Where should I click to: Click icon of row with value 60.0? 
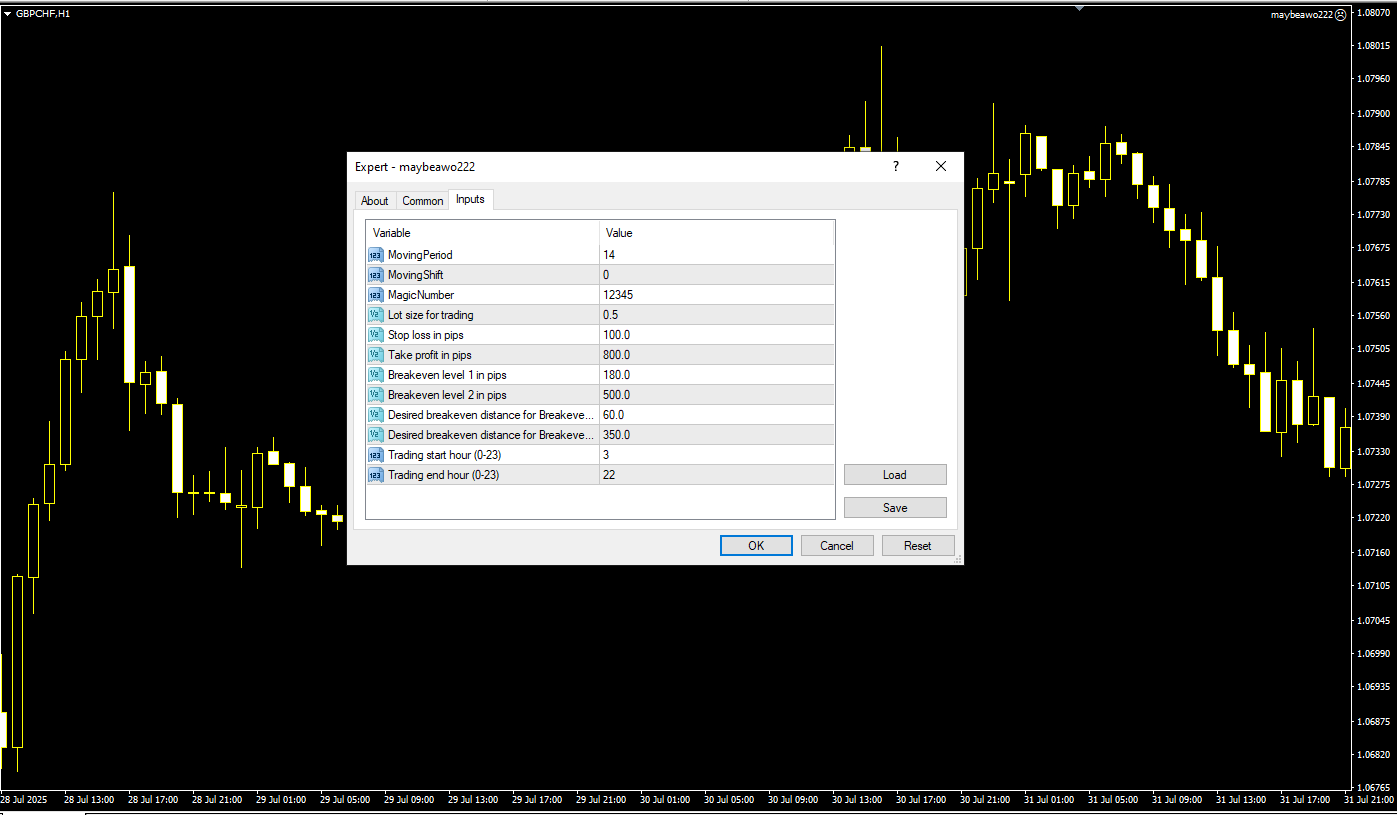coord(375,415)
